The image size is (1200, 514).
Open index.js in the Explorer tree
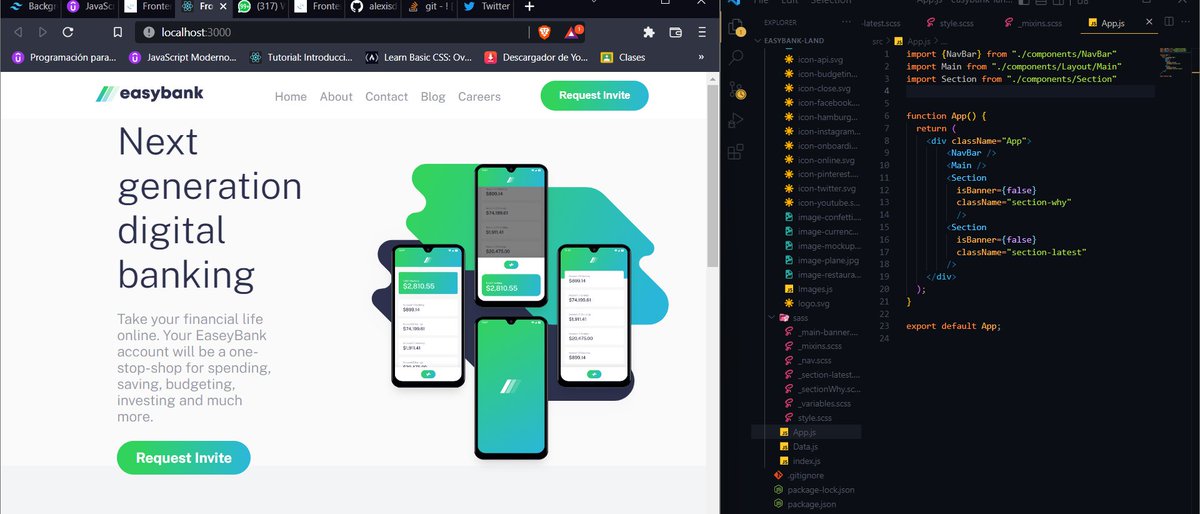point(806,461)
